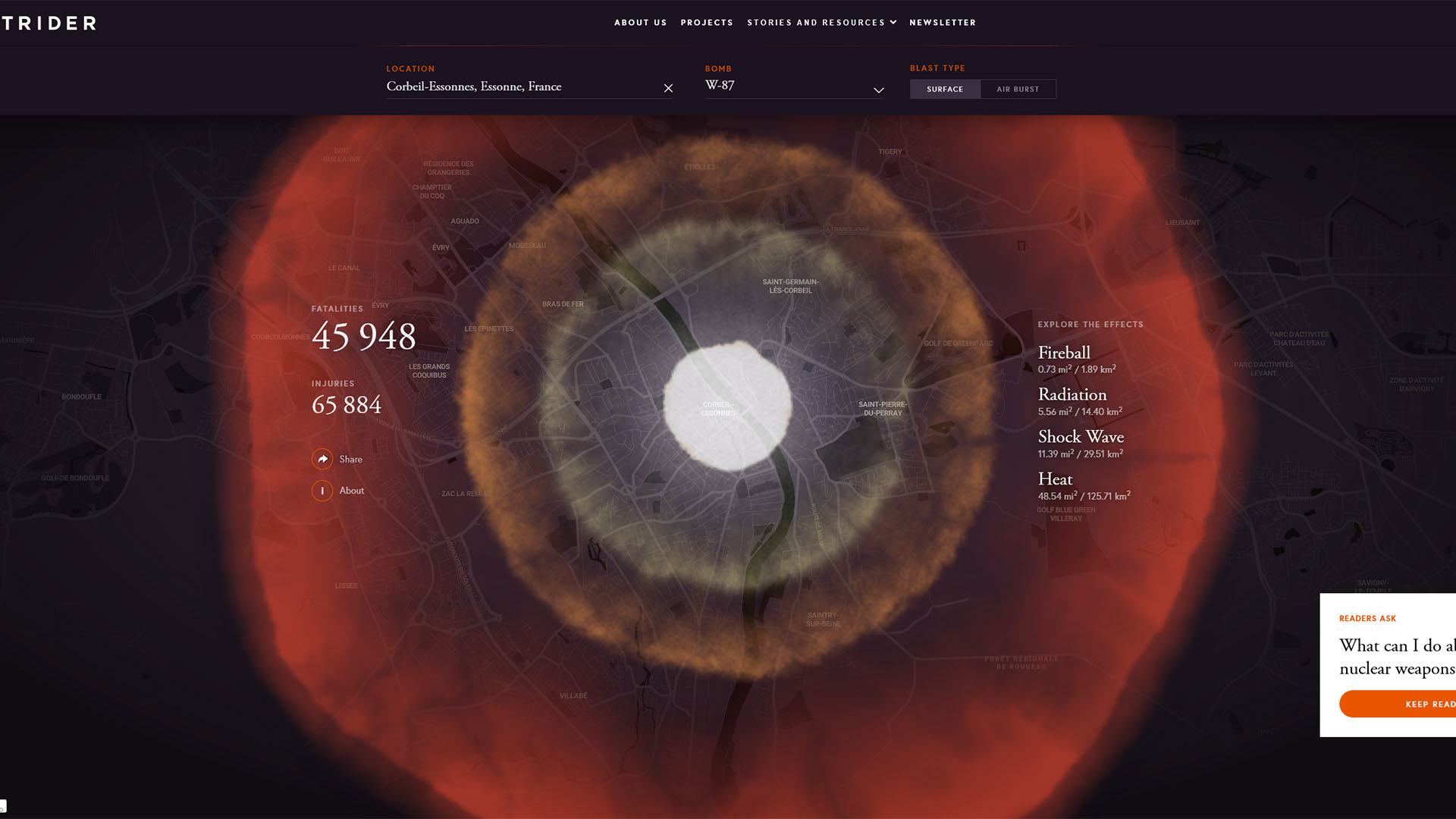Viewport: 1456px width, 819px height.
Task: Open the bomb dropdown chevron
Action: click(878, 90)
